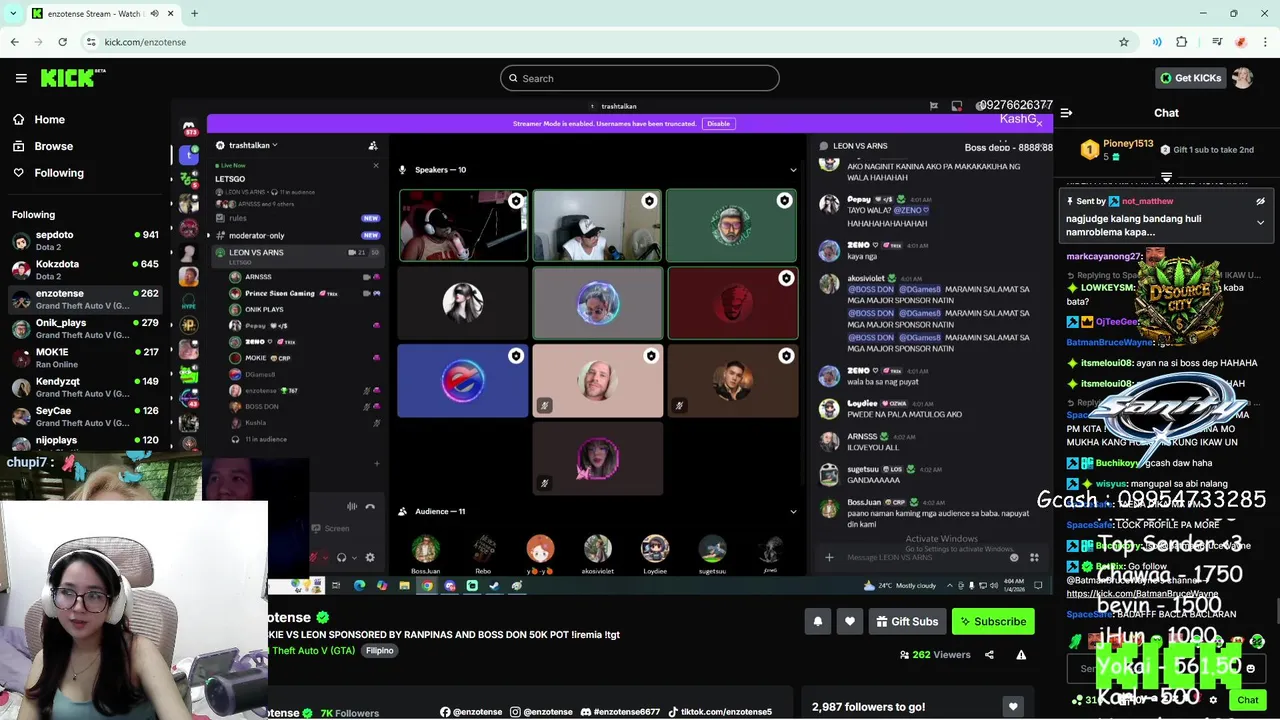Click the Discord flag icon in top bar
This screenshot has width=1280, height=720.
coord(933,106)
